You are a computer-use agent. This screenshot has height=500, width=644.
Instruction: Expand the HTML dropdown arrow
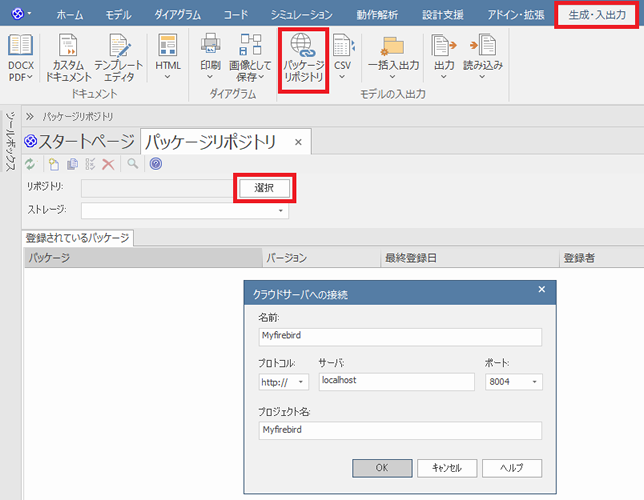(168, 77)
